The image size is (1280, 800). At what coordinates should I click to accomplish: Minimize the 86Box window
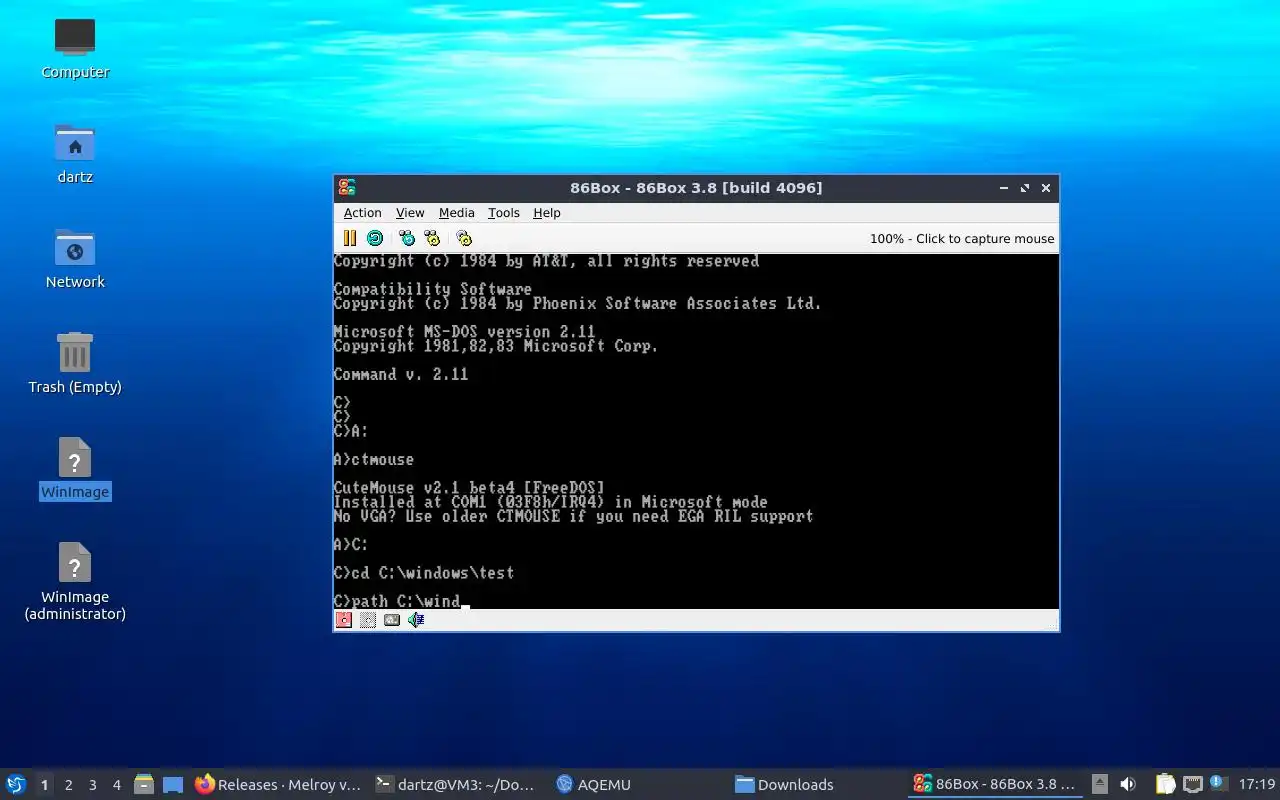pos(1004,188)
